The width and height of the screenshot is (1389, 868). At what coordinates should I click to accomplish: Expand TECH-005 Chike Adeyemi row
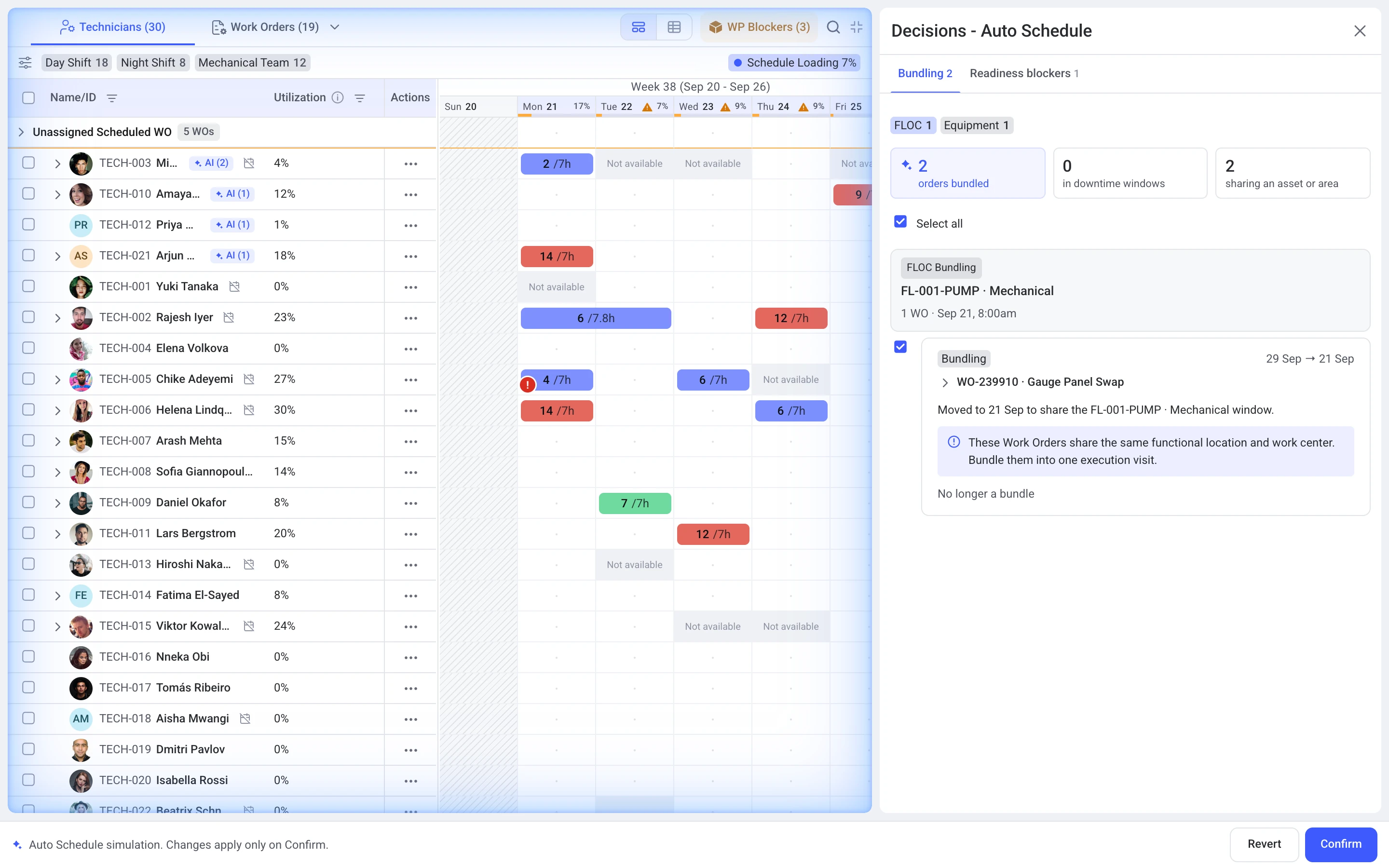[57, 380]
